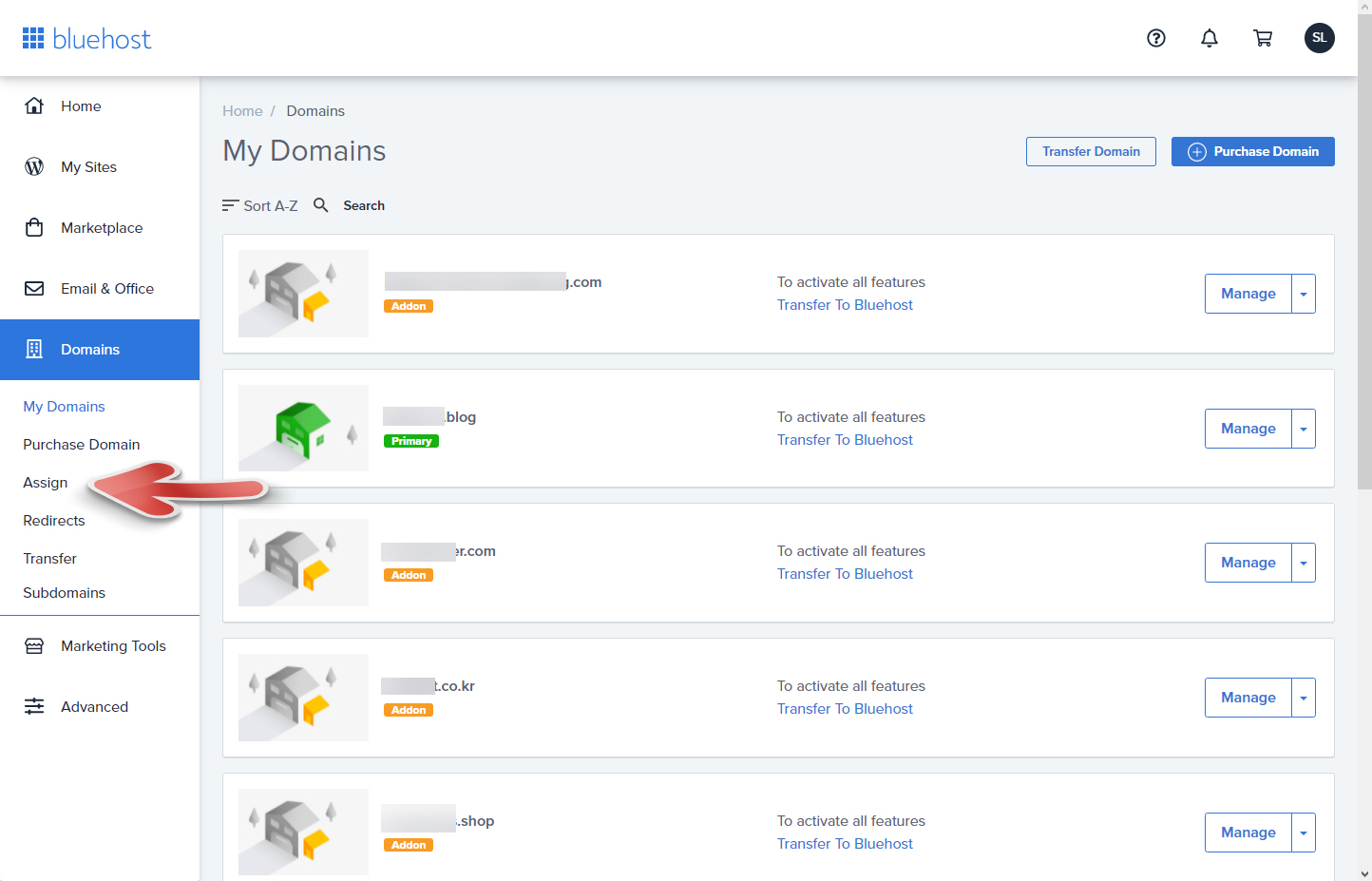Open the SL account avatar
Screen dimensions: 1372x881
(1319, 38)
